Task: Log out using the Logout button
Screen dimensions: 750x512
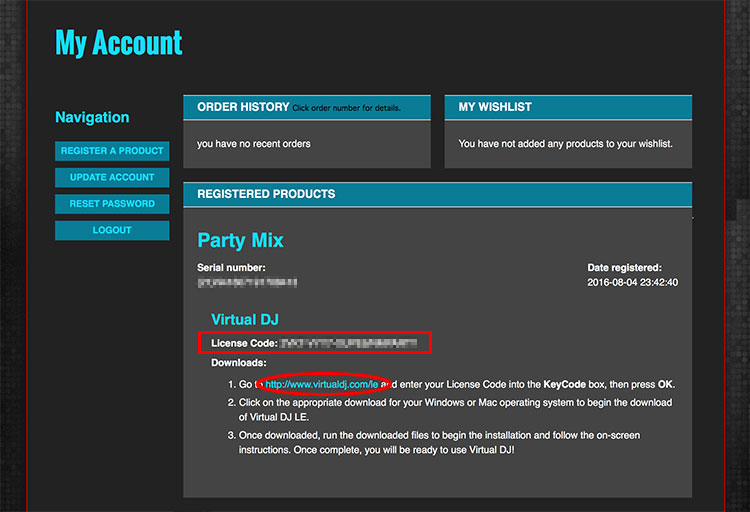Action: point(112,230)
